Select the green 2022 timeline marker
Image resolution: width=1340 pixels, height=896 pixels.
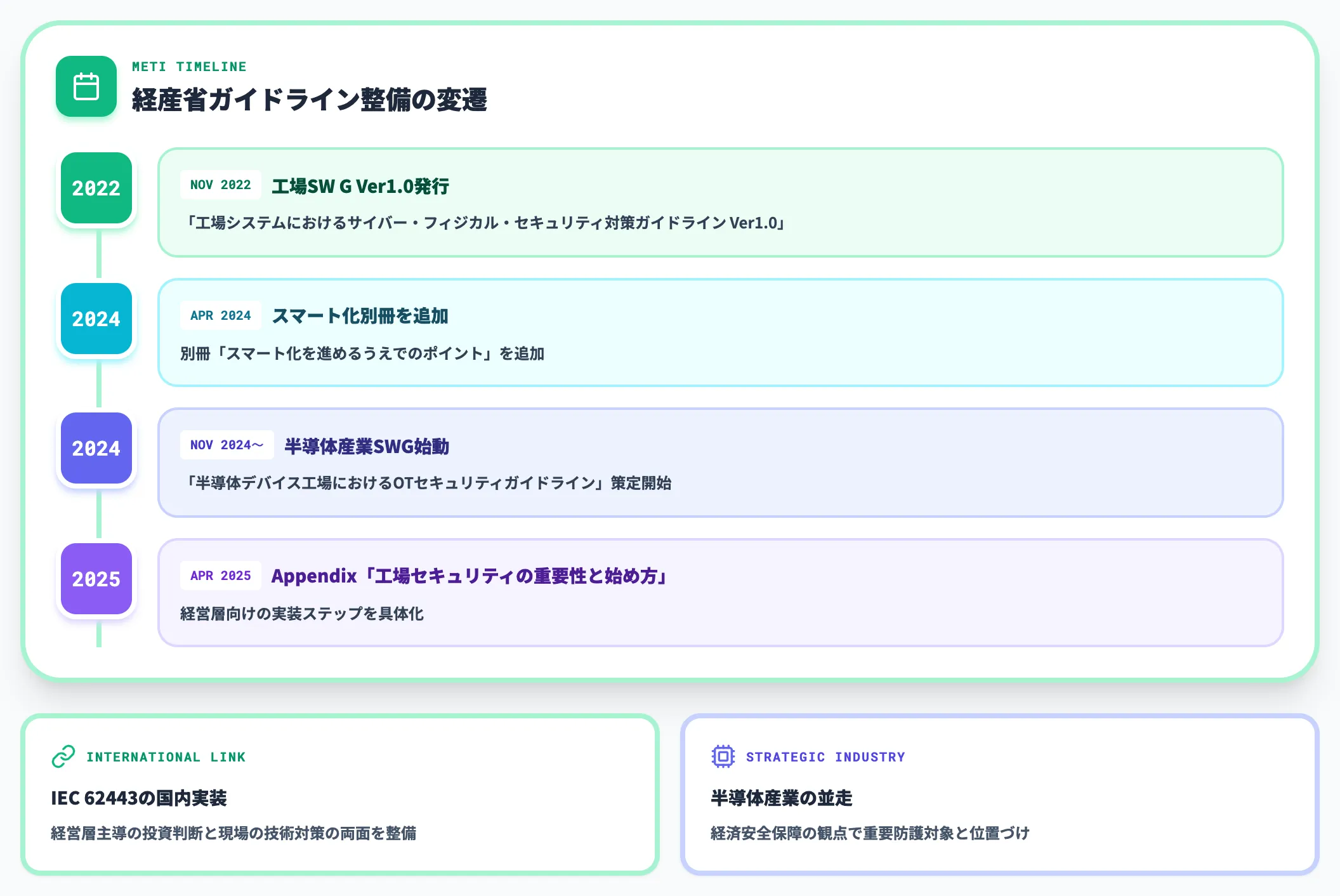(x=96, y=188)
